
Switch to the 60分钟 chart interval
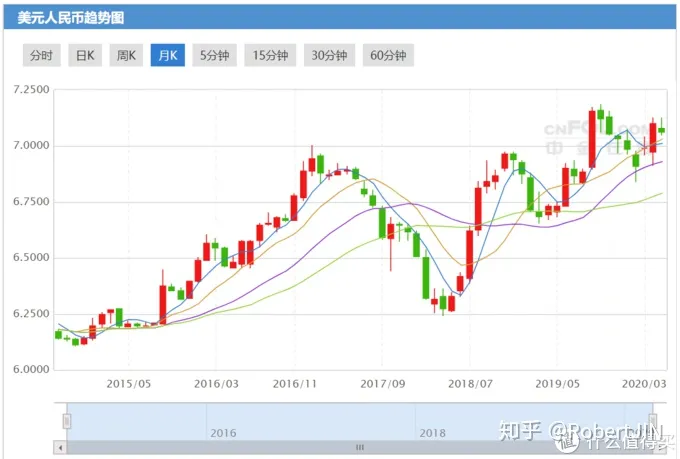click(x=388, y=55)
